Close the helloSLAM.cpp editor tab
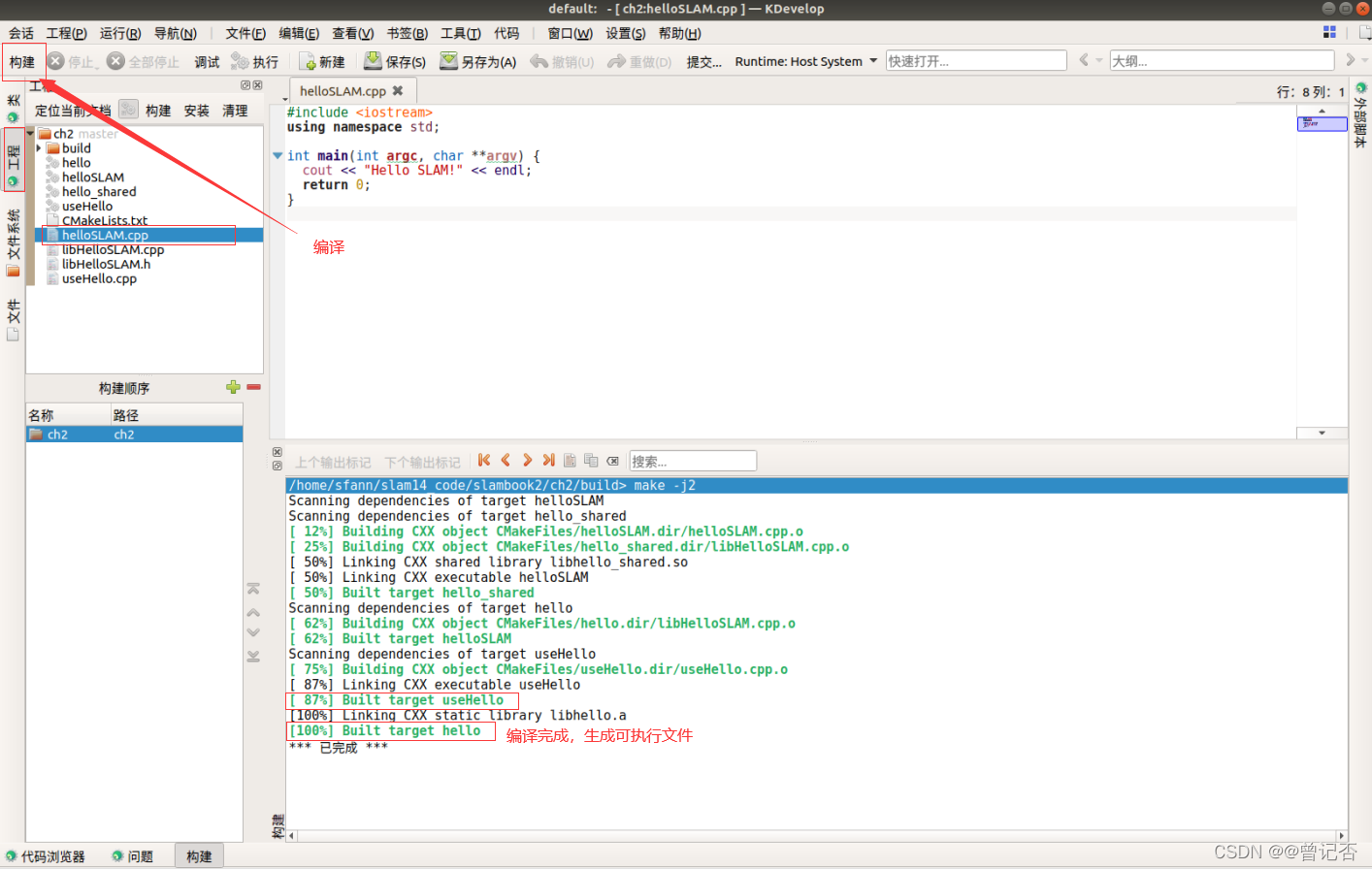 pos(398,91)
